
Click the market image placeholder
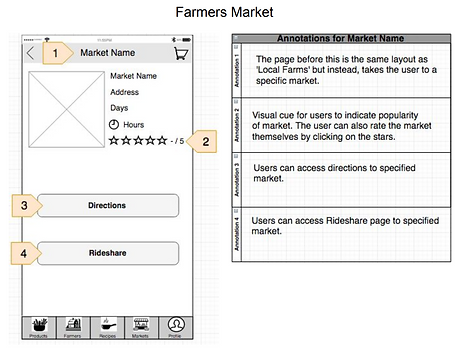point(67,109)
